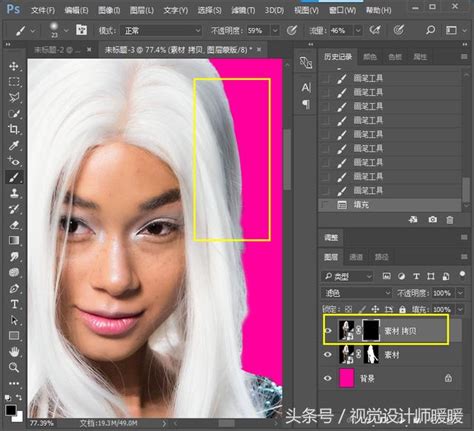Open flow 46% slider arrow
Viewport: 474px width, 431px height.
click(358, 31)
